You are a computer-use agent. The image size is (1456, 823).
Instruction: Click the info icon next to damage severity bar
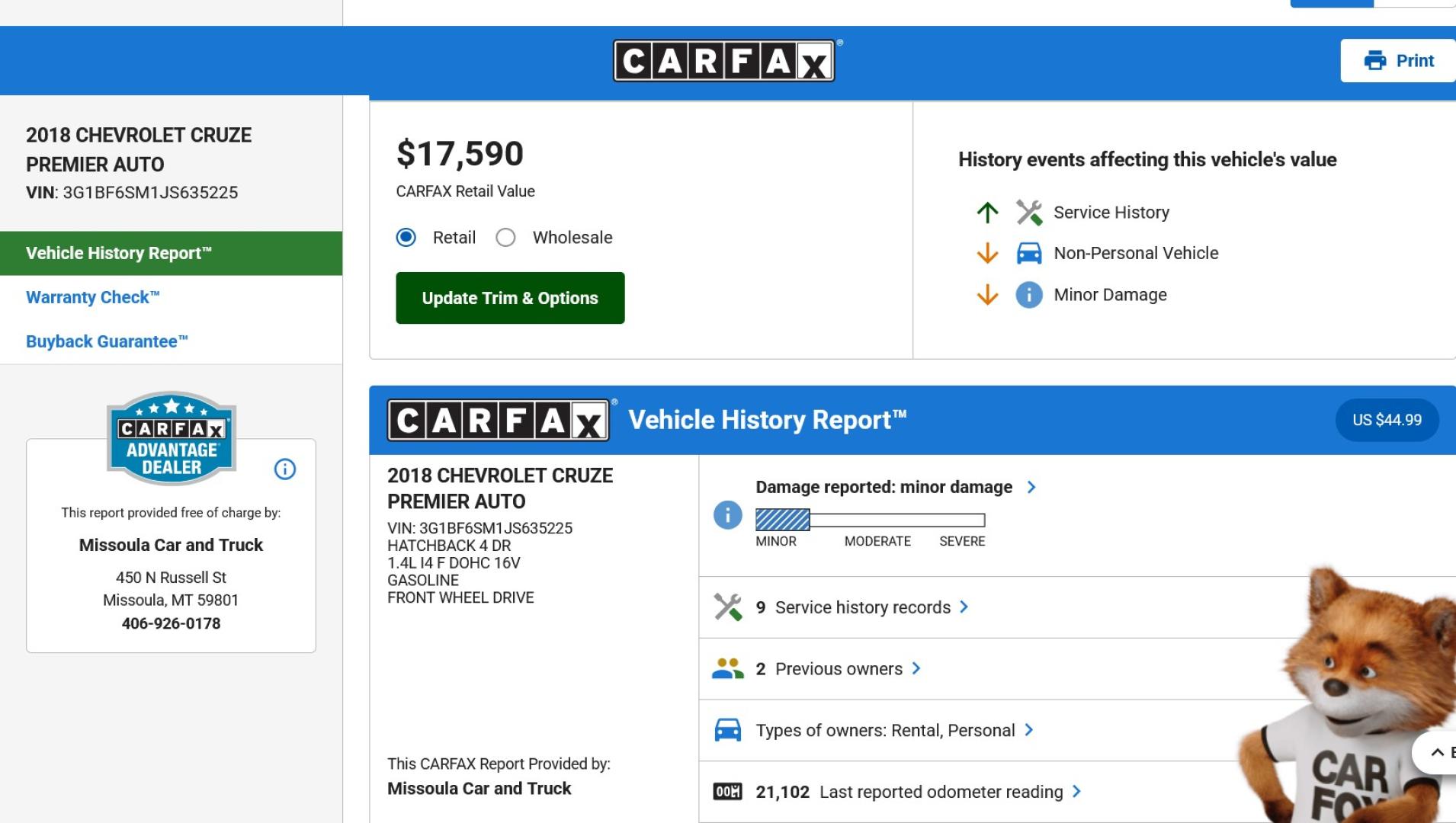(x=727, y=515)
